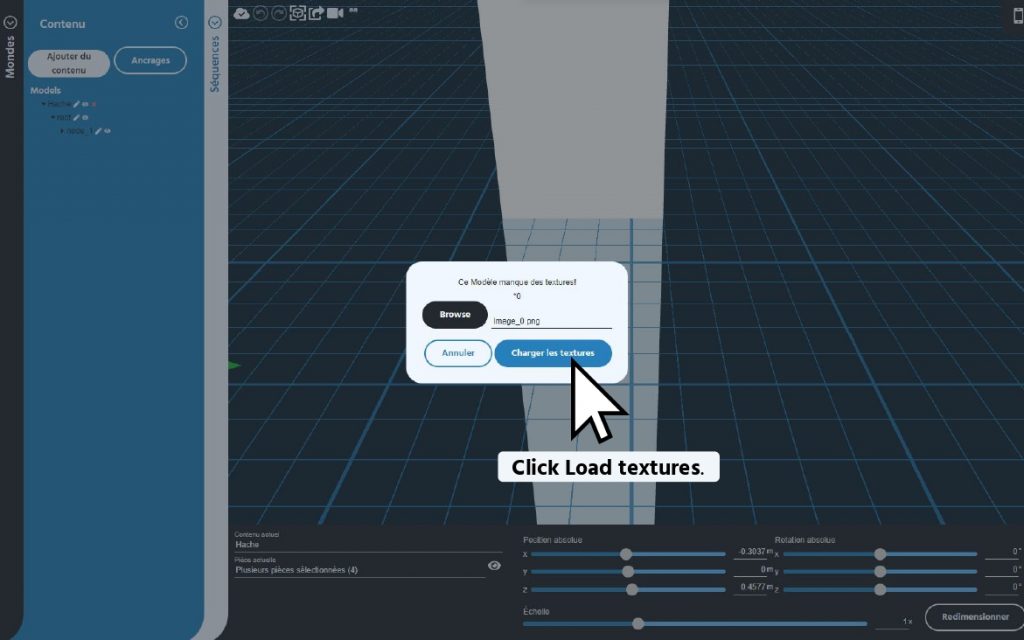Click Annuler in the textures dialog

[458, 353]
